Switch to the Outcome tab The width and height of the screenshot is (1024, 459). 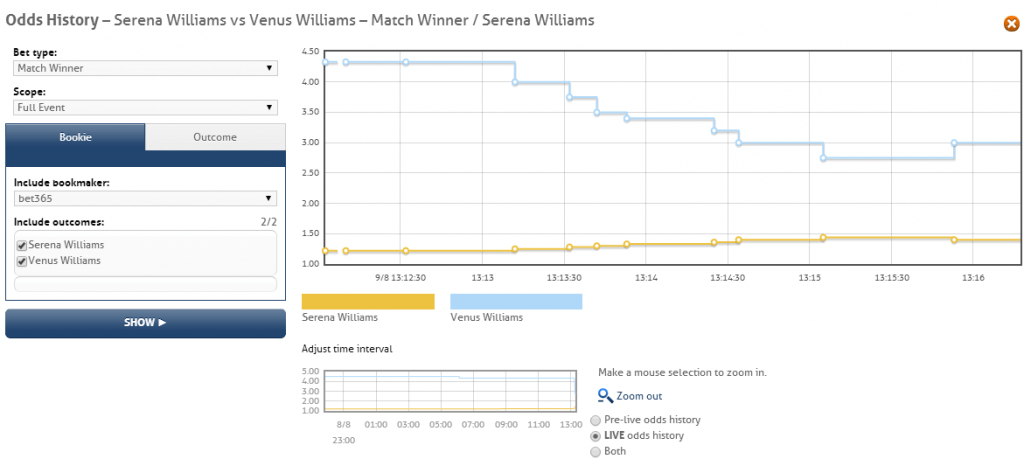[x=215, y=137]
